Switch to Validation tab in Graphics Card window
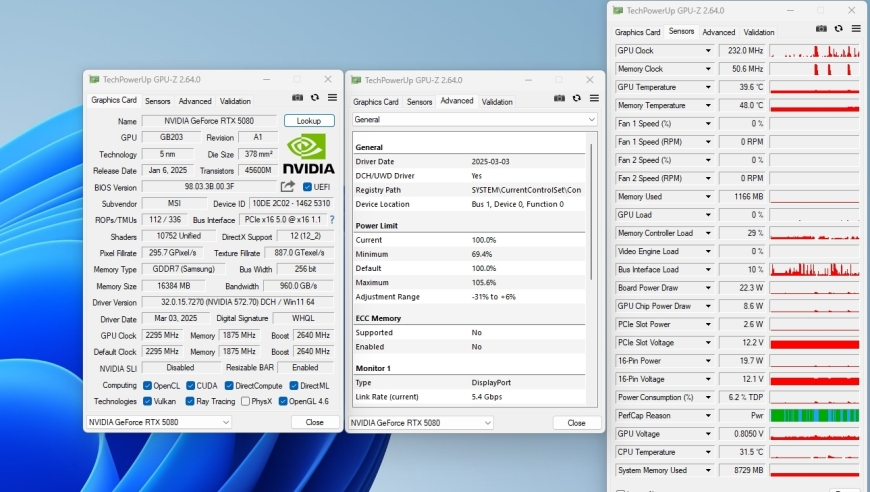Image resolution: width=870 pixels, height=492 pixels. point(235,101)
